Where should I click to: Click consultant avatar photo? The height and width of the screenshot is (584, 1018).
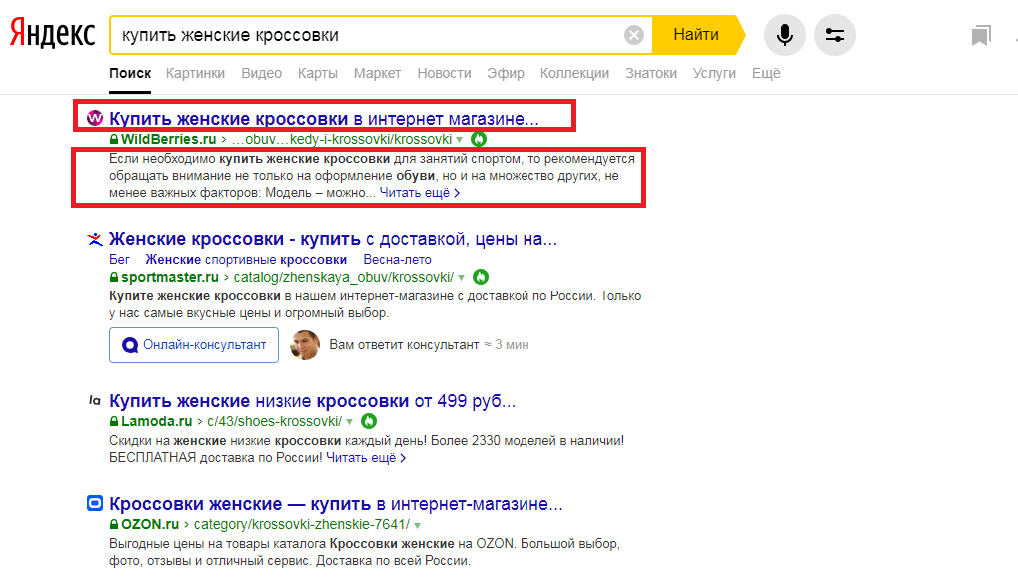pos(304,345)
